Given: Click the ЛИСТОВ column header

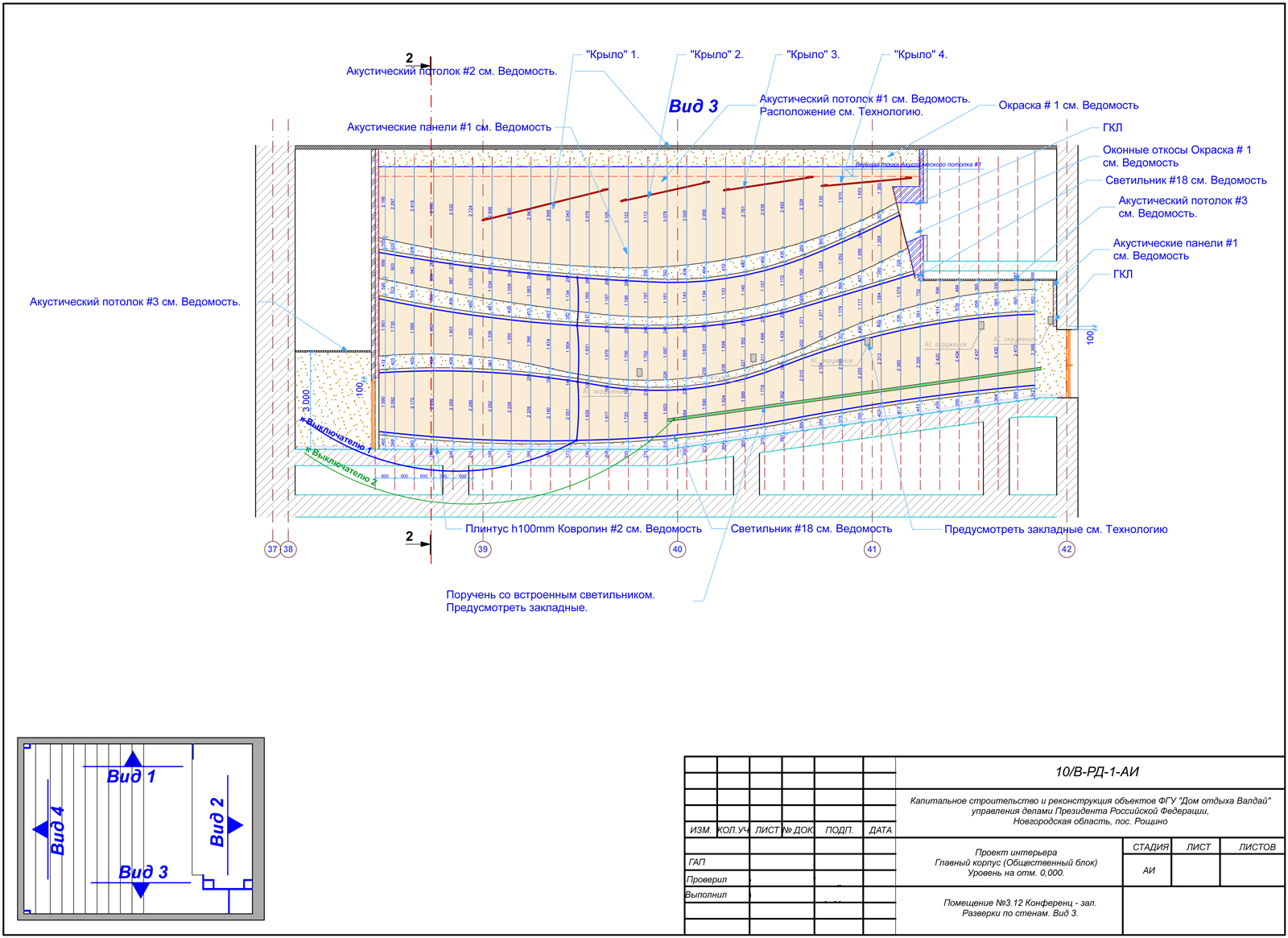Looking at the screenshot, I should coord(1257,847).
